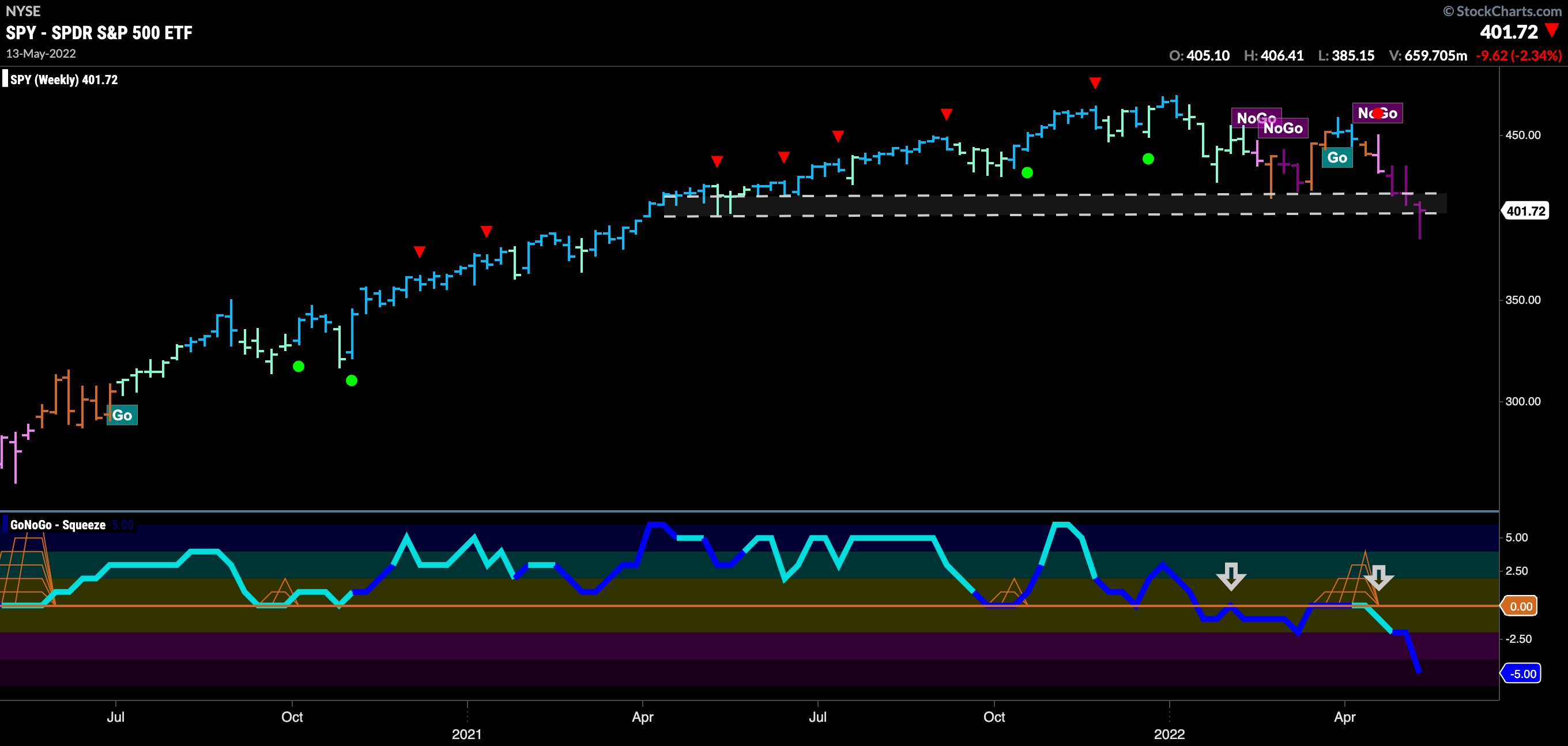The height and width of the screenshot is (746, 1568).
Task: Click the blue -5.00 oscillator value tag
Action: tap(1521, 673)
